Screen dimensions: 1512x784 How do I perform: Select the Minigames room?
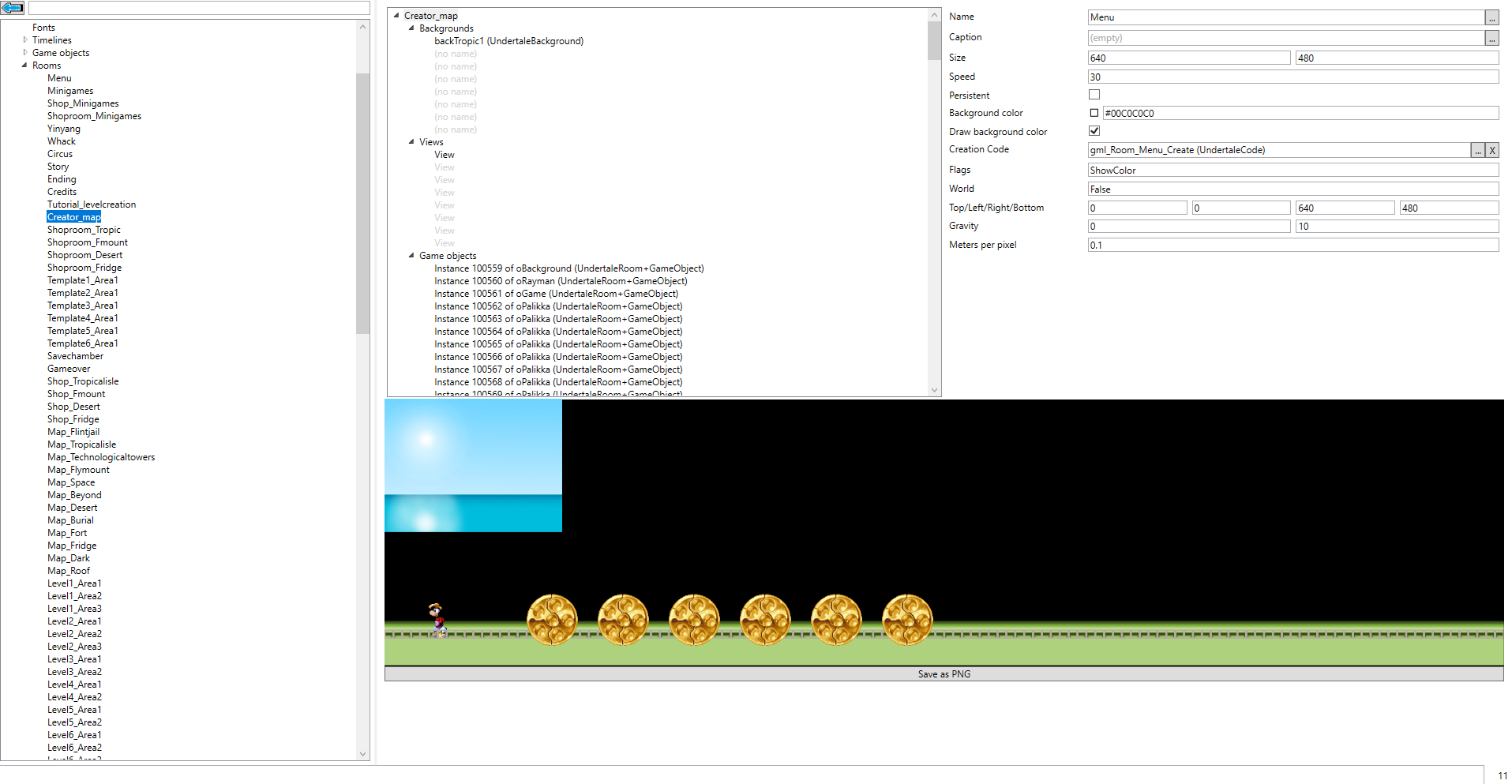click(70, 91)
